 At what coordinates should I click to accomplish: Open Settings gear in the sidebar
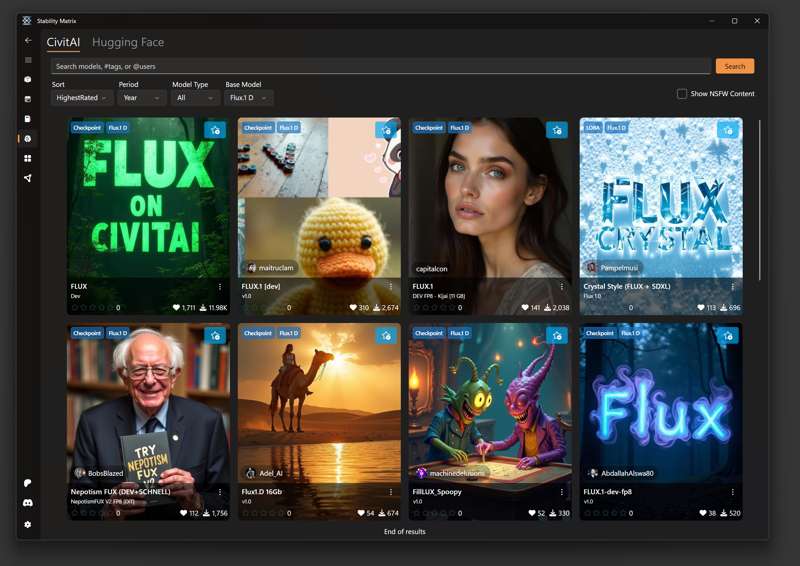pyautogui.click(x=28, y=524)
